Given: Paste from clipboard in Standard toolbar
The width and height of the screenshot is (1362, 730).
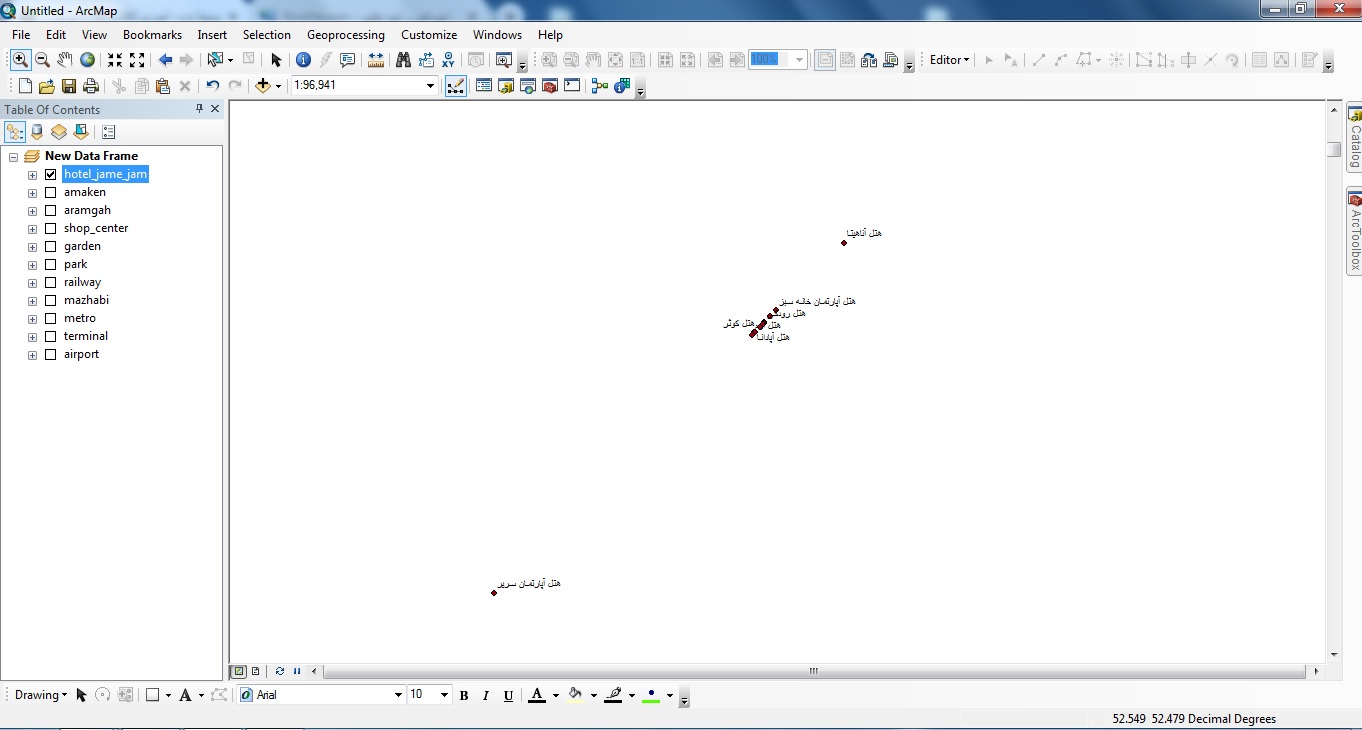Looking at the screenshot, I should (x=163, y=86).
